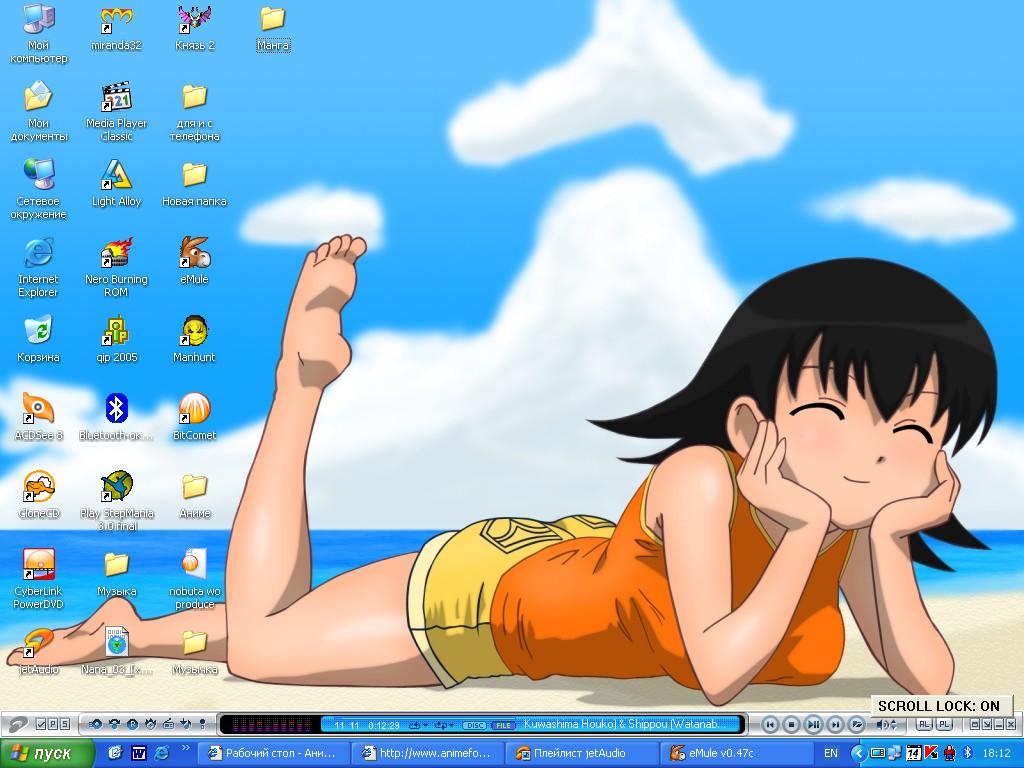The image size is (1024, 768).
Task: Select the Манга folder
Action: click(x=272, y=27)
